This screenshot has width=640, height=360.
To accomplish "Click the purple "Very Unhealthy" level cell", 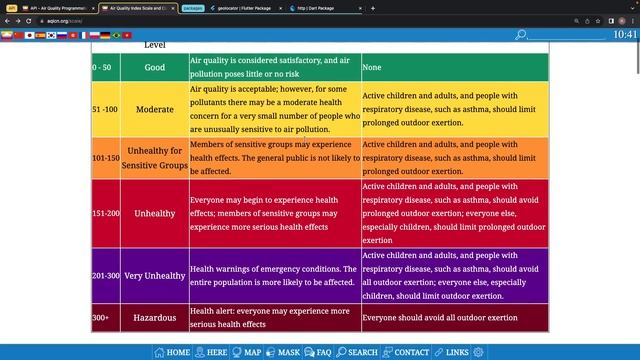I will (155, 276).
